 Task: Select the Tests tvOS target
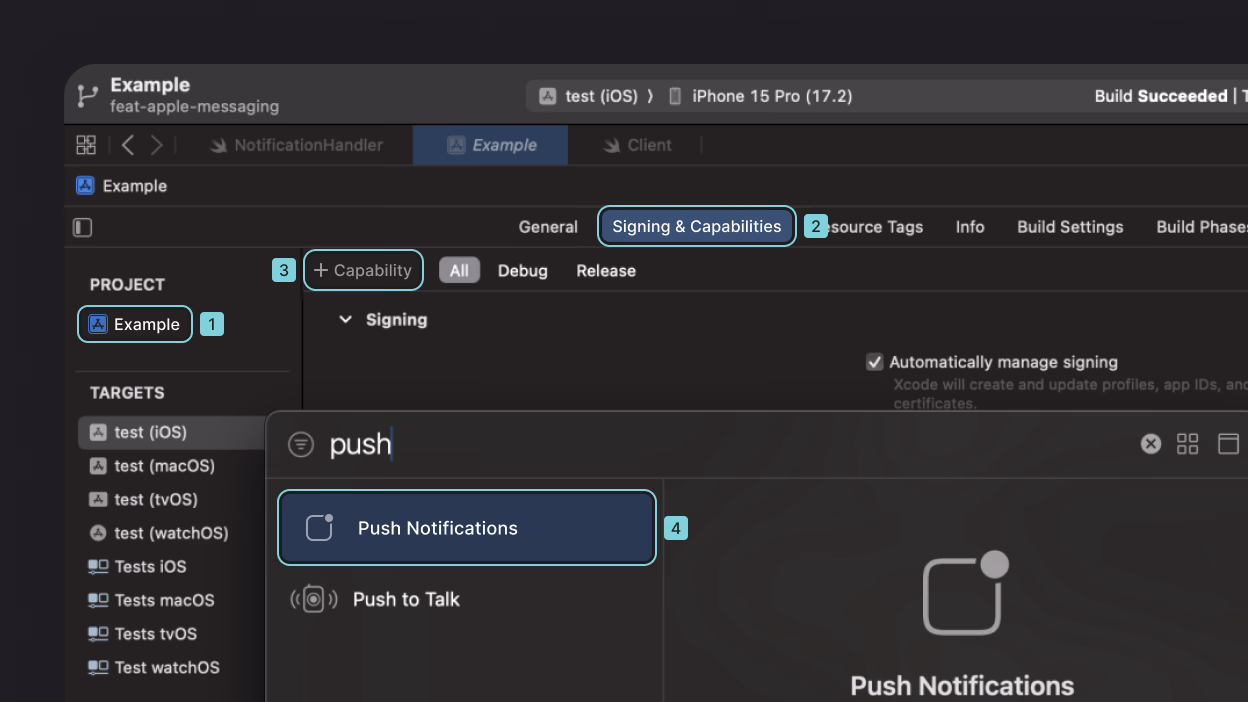pos(143,634)
